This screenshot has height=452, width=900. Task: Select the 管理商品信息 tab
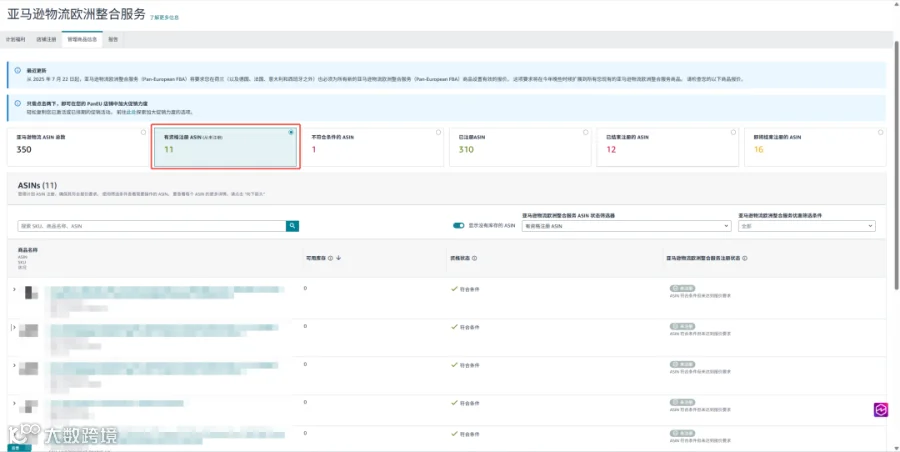tap(82, 40)
